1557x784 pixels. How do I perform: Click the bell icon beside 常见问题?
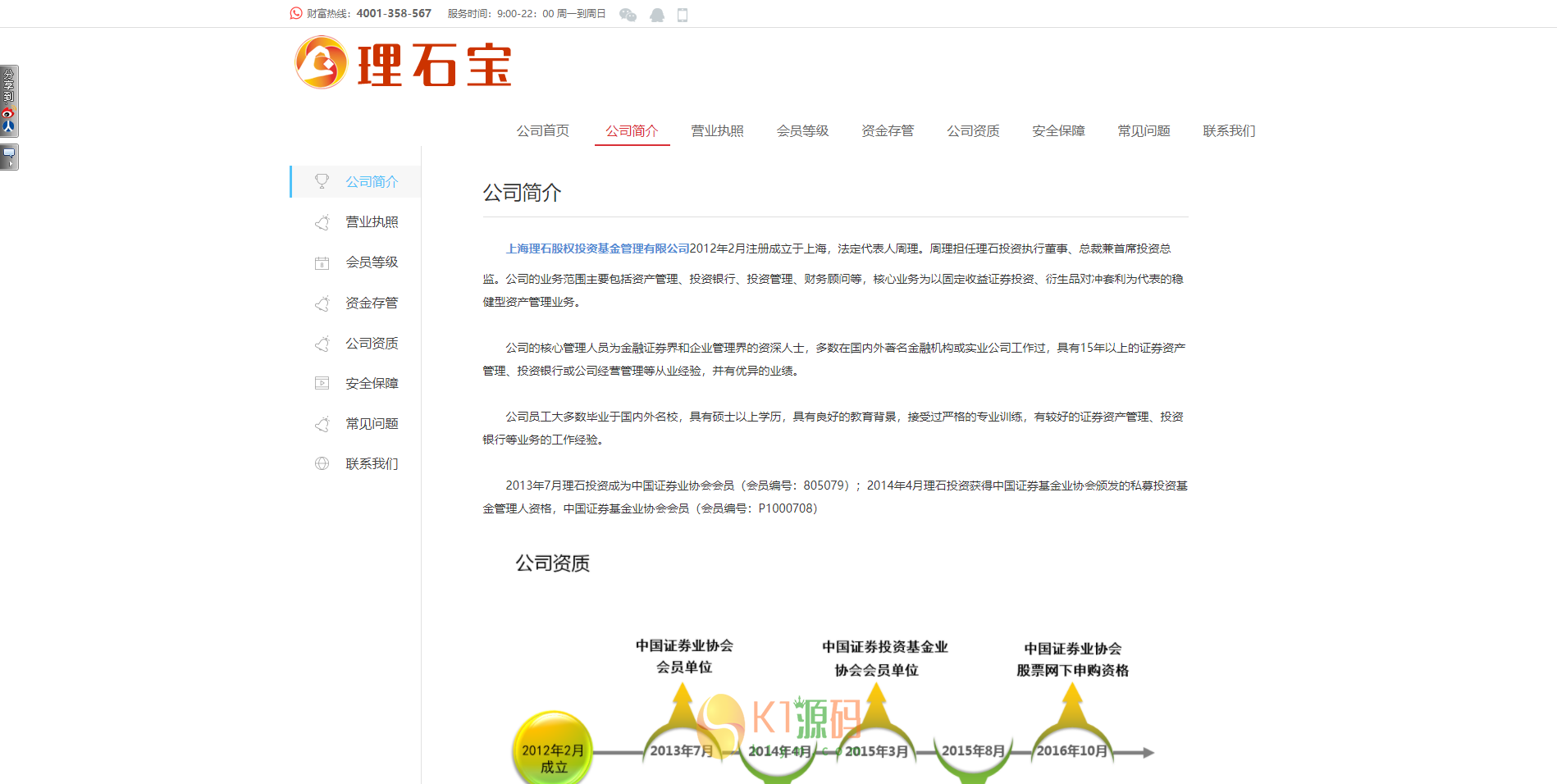tap(322, 424)
